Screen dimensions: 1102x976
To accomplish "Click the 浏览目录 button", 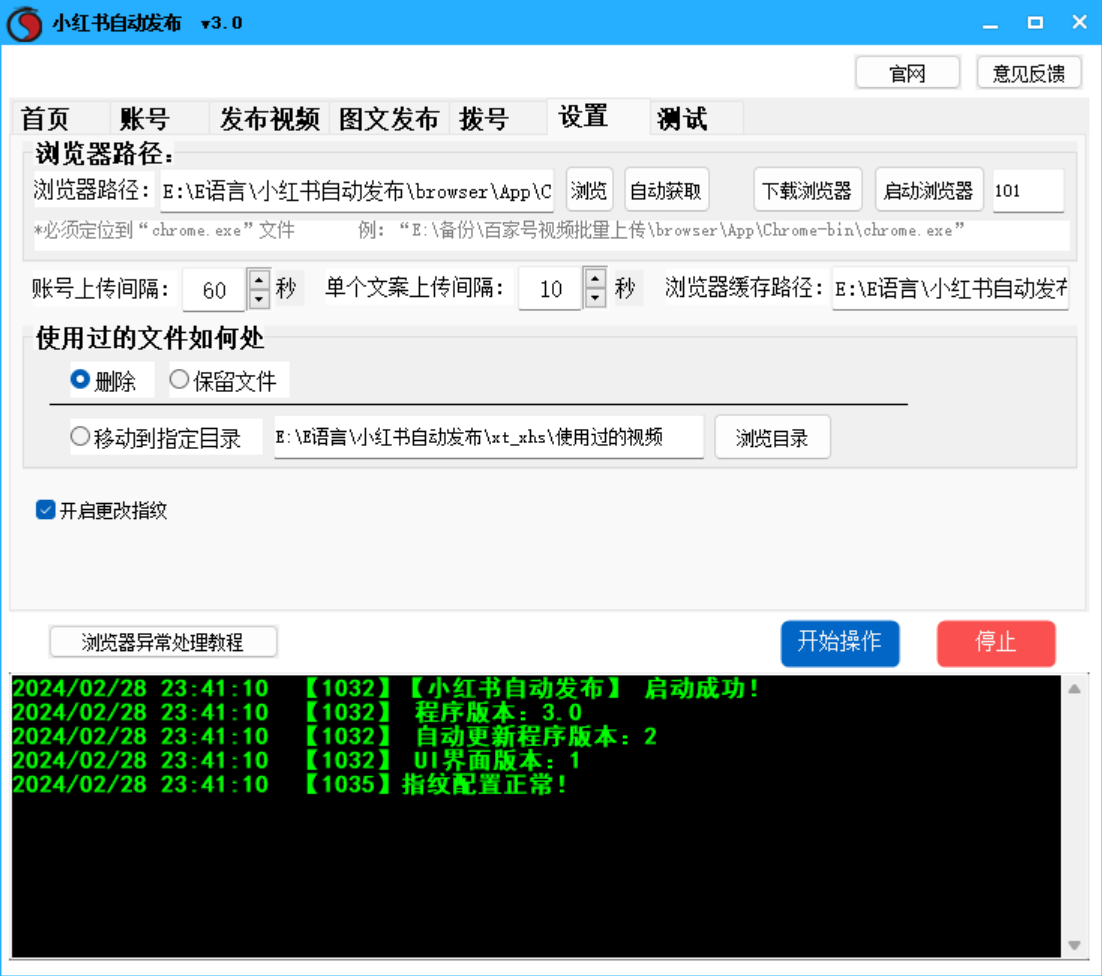I will [x=772, y=437].
